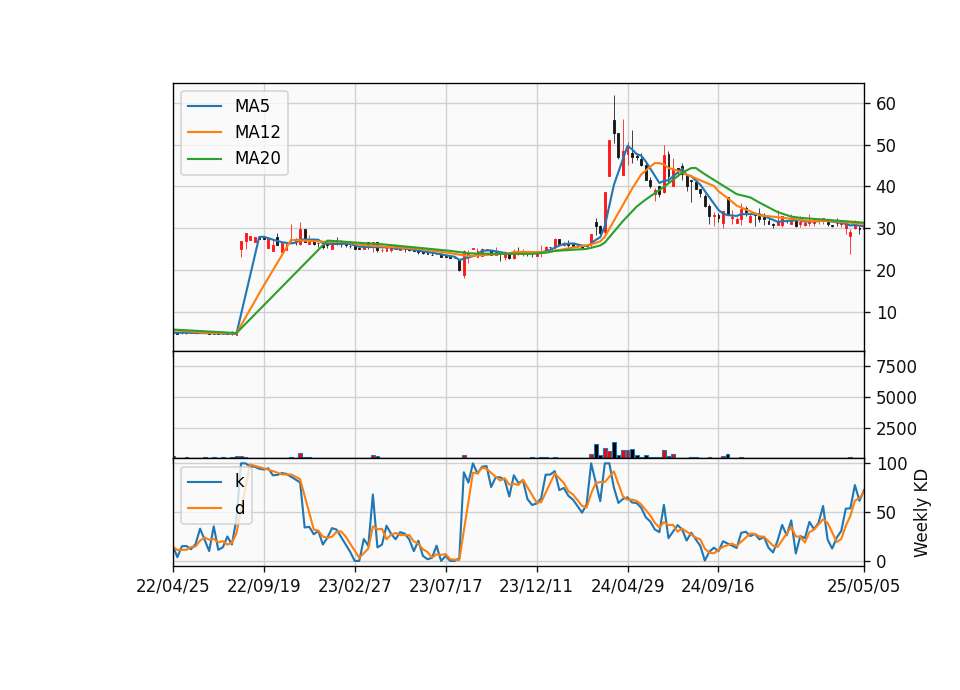
Task: Click the 22/09/19 date axis label
Action: pyautogui.click(x=264, y=587)
